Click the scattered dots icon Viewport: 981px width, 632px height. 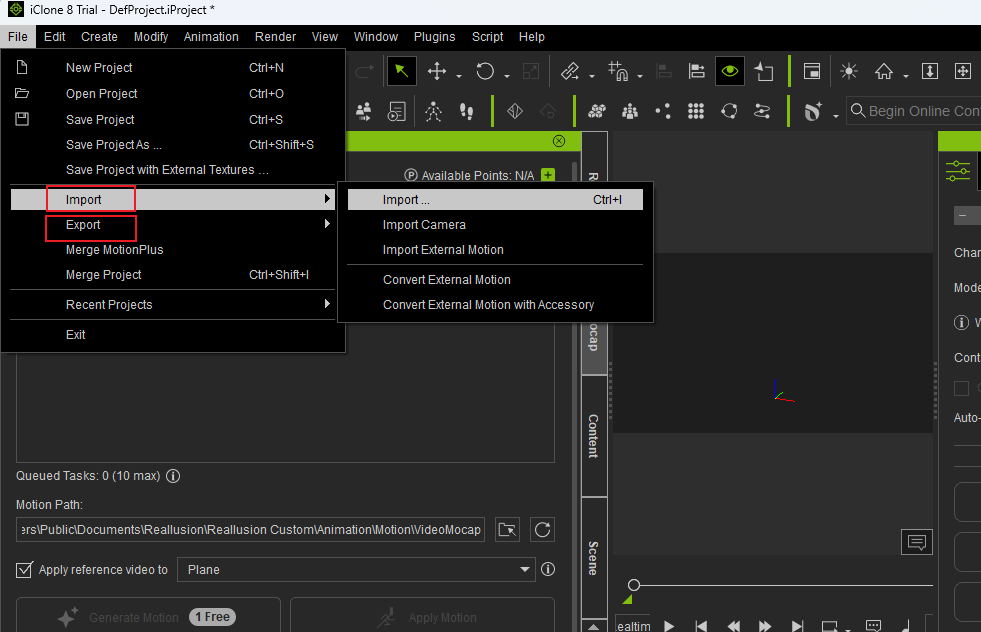[663, 111]
